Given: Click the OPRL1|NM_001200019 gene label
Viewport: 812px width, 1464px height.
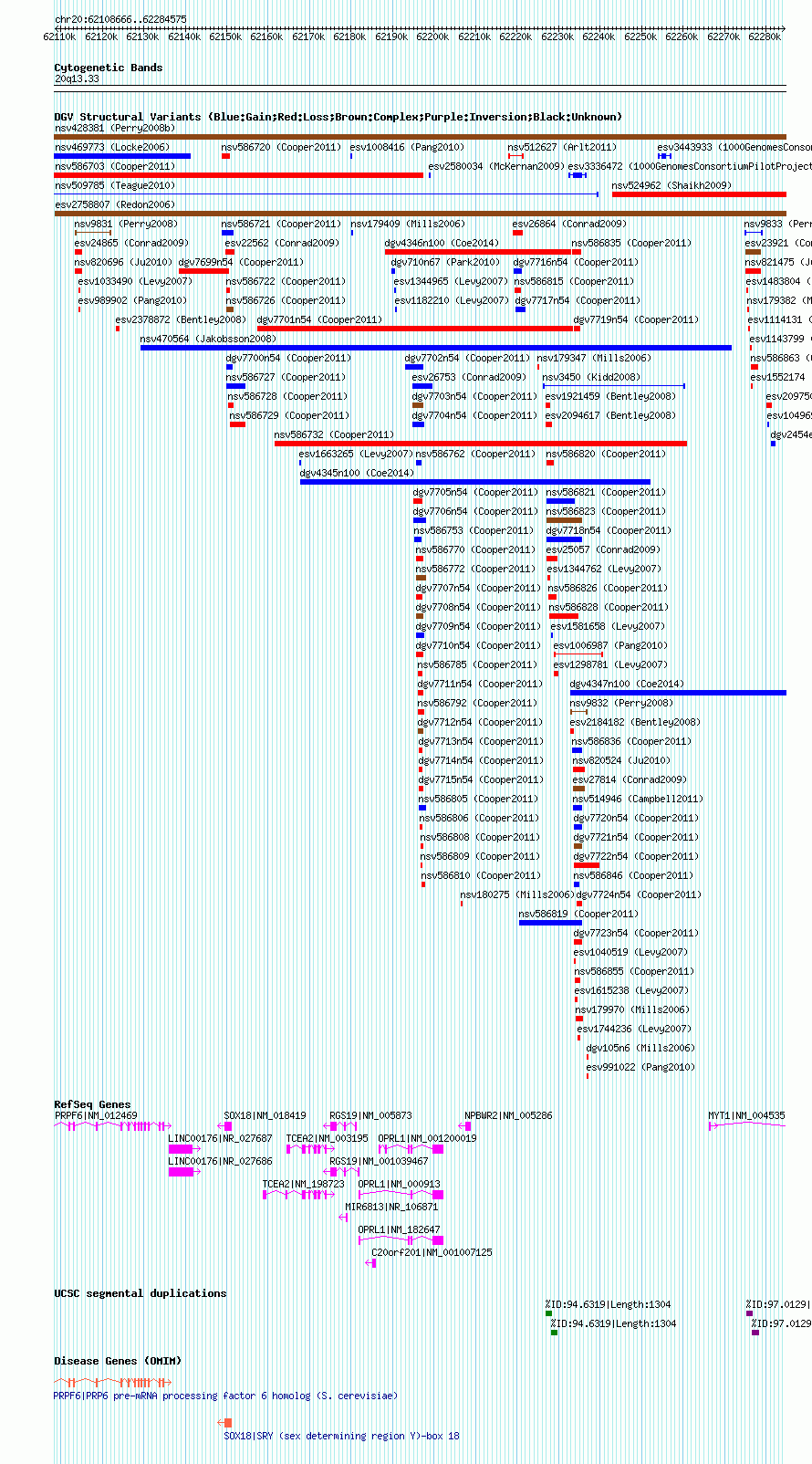Looking at the screenshot, I should pos(428,1138).
